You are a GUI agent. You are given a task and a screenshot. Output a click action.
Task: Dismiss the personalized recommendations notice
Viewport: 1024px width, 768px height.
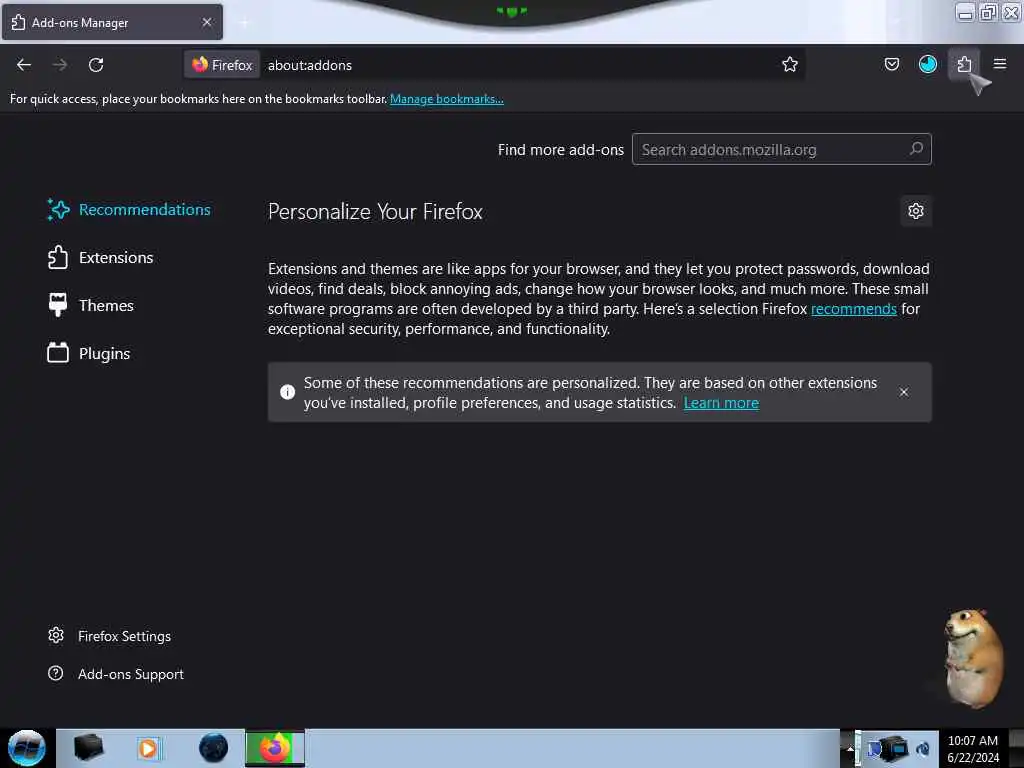pos(903,392)
